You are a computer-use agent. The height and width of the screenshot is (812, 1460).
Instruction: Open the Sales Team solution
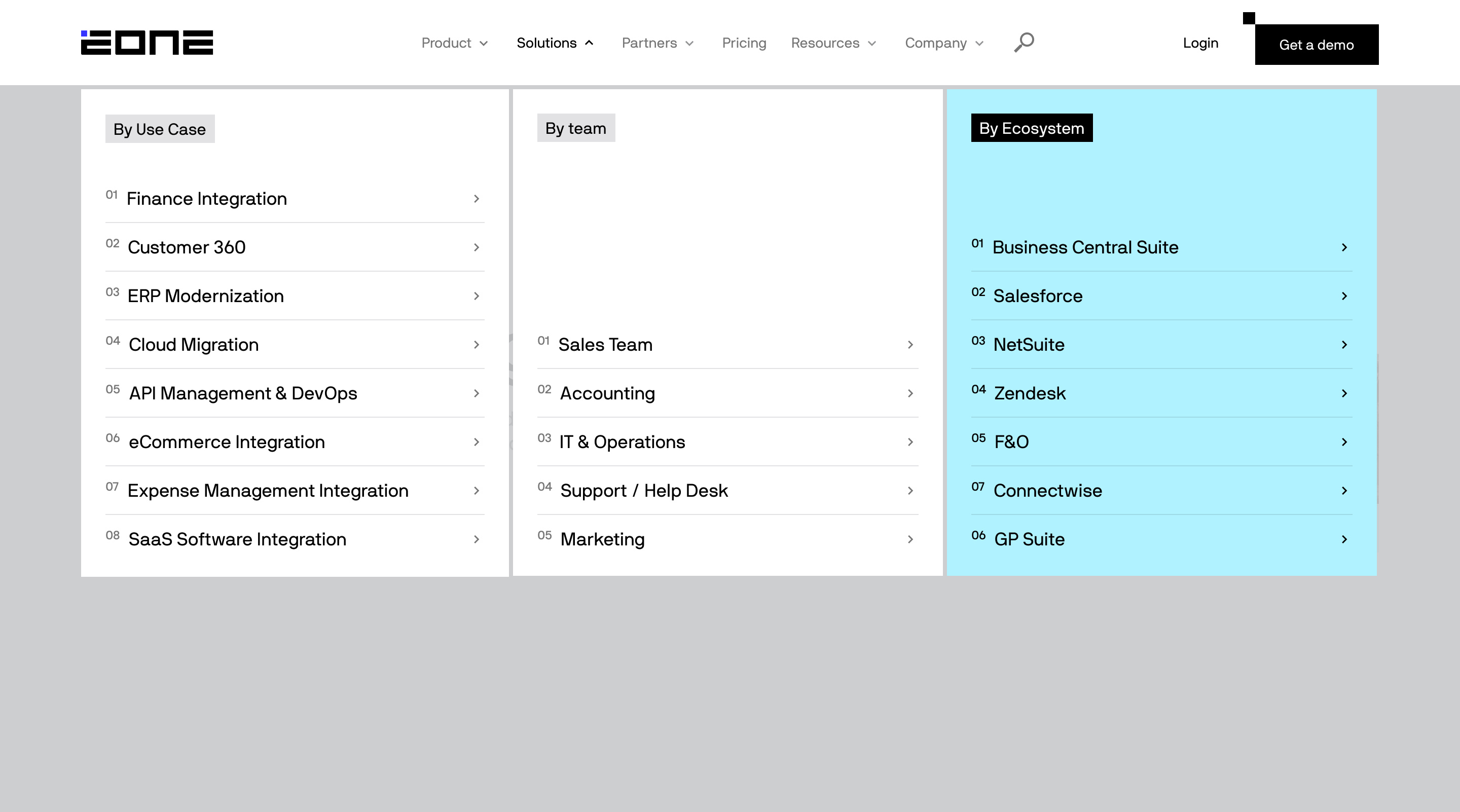[728, 345]
